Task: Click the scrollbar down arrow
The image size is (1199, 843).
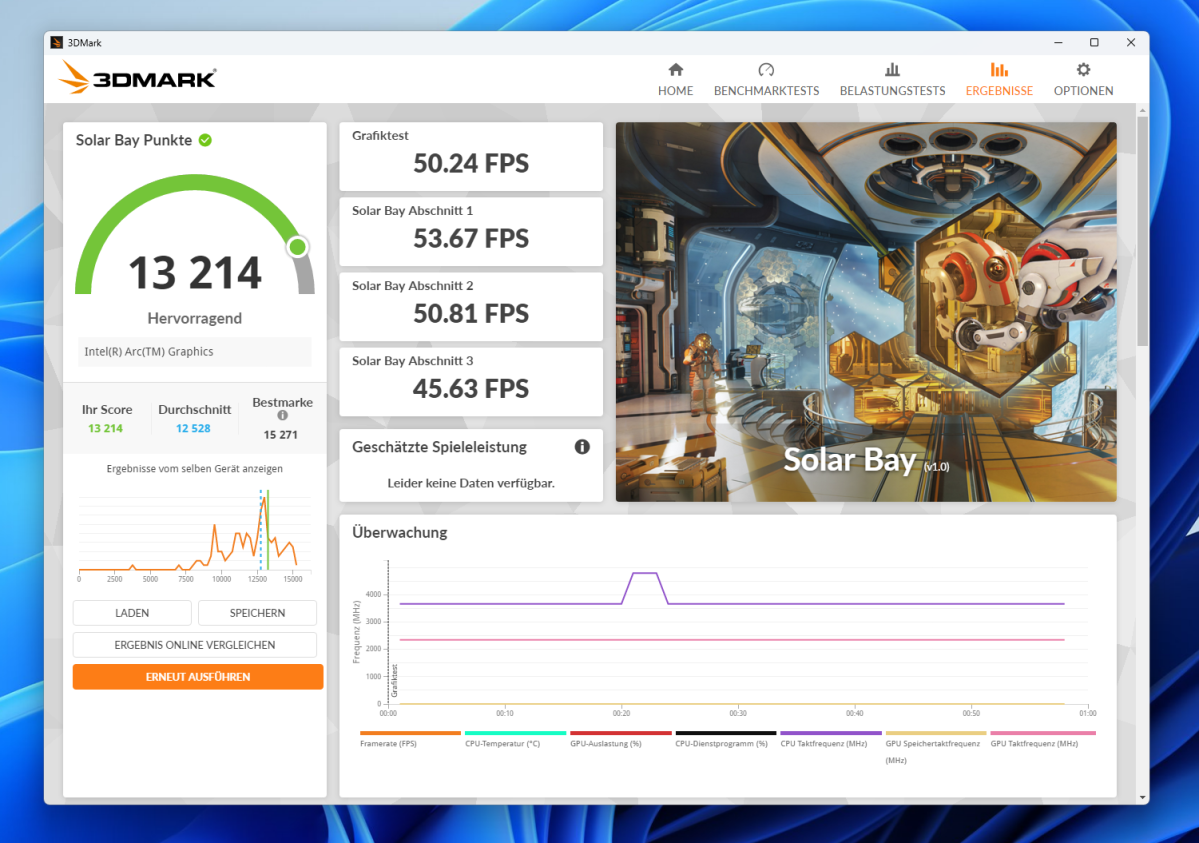Action: point(1142,797)
